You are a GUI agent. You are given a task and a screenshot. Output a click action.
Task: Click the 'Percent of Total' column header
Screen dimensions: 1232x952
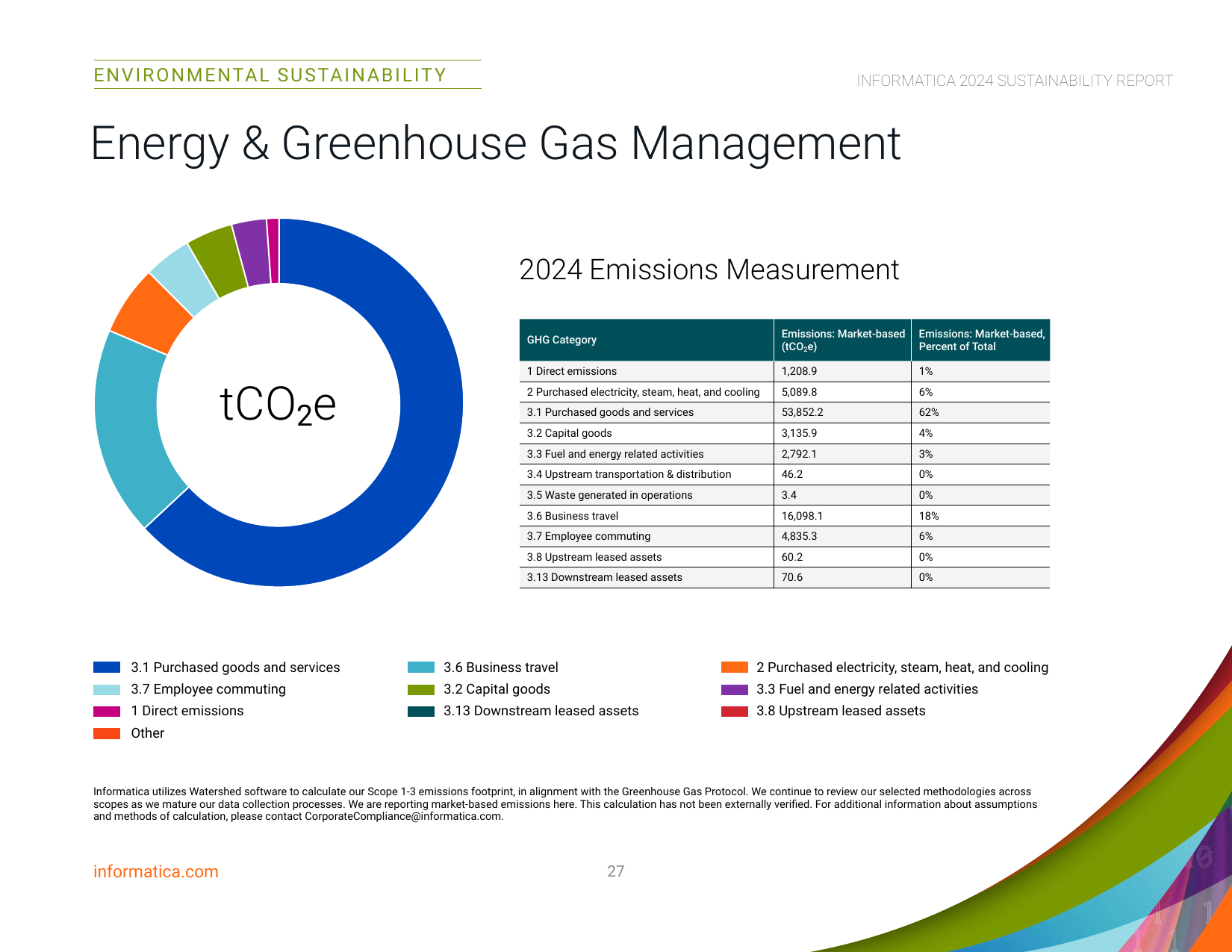point(982,340)
